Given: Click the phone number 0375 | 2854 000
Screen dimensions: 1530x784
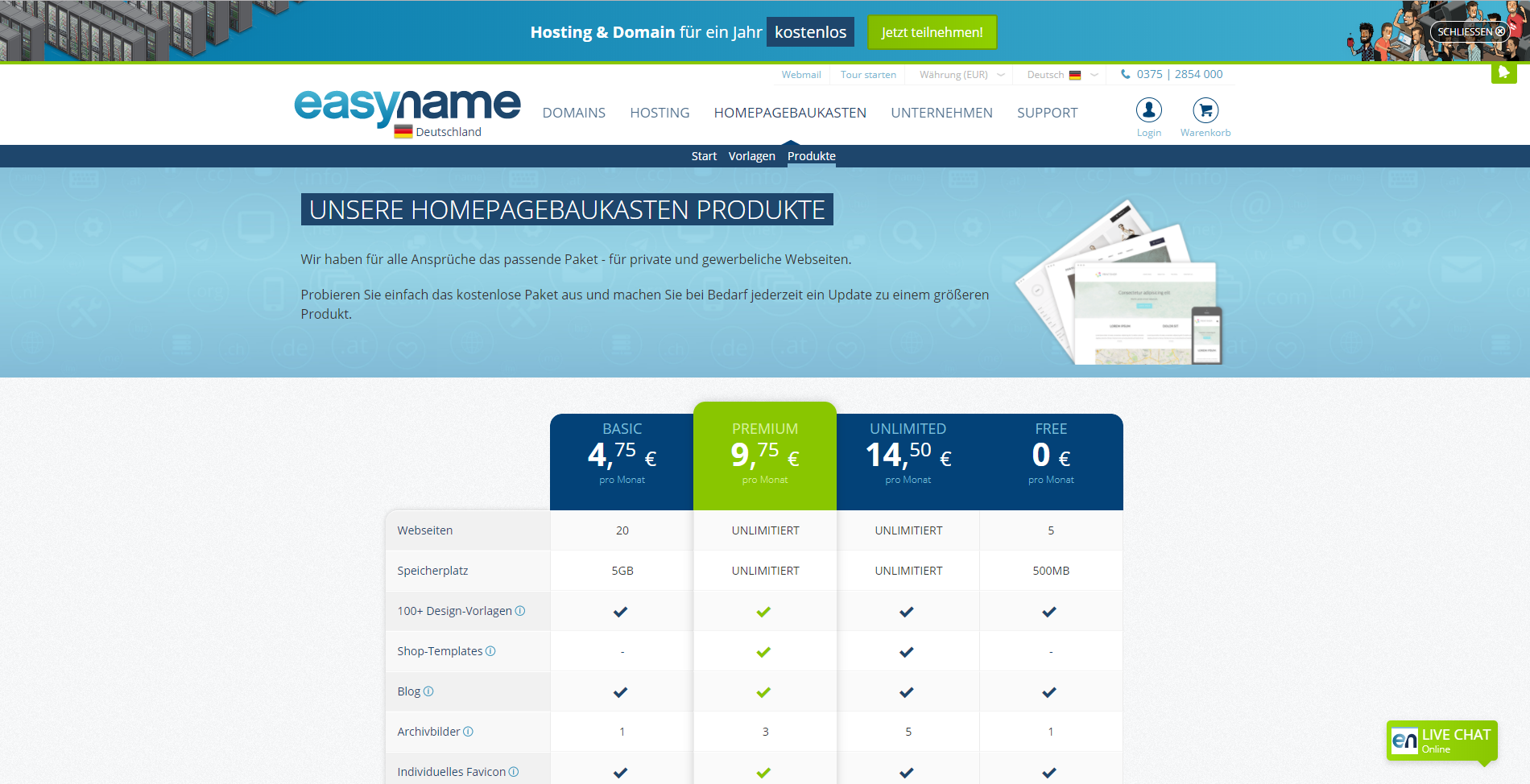Looking at the screenshot, I should (1180, 74).
